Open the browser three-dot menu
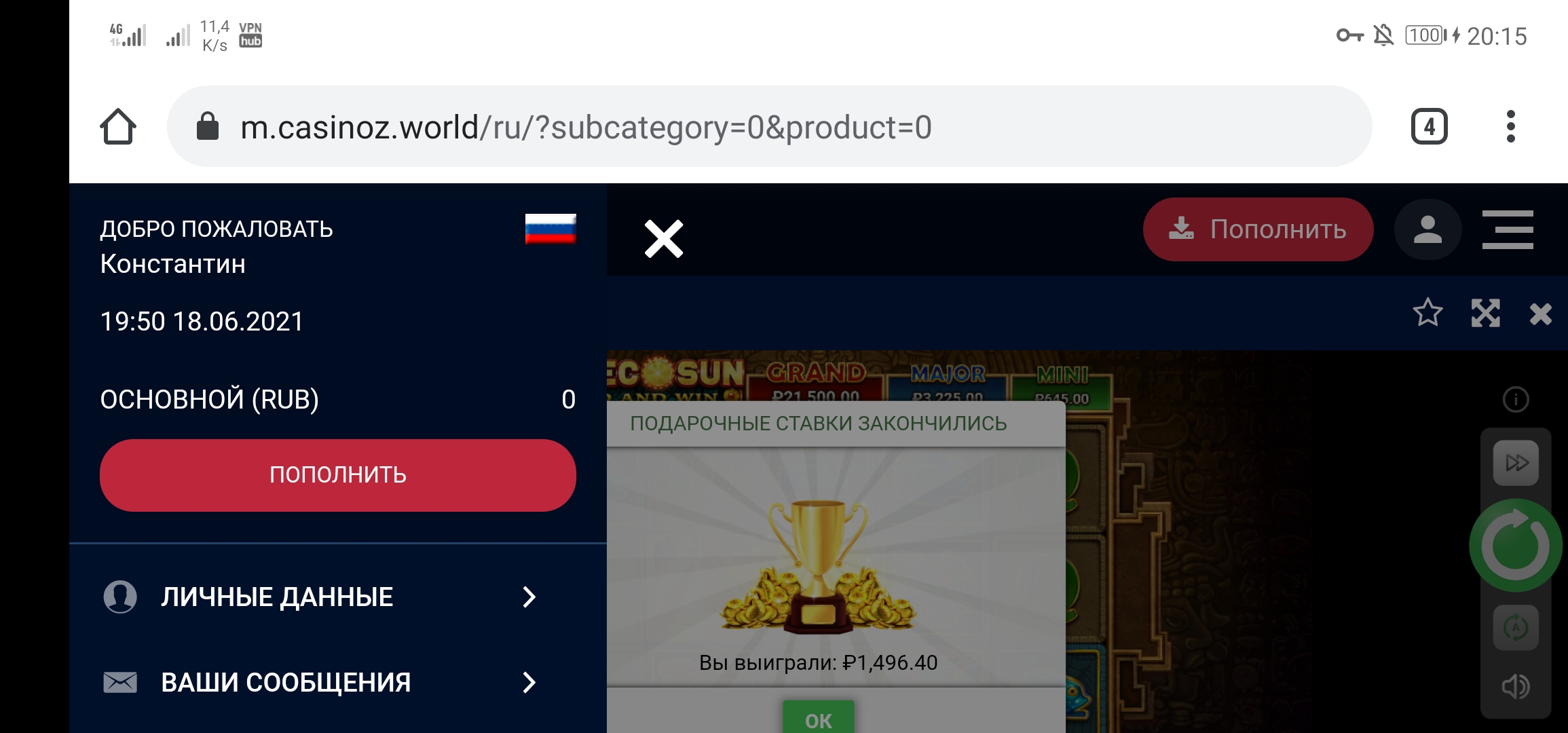The height and width of the screenshot is (733, 1568). click(x=1510, y=127)
